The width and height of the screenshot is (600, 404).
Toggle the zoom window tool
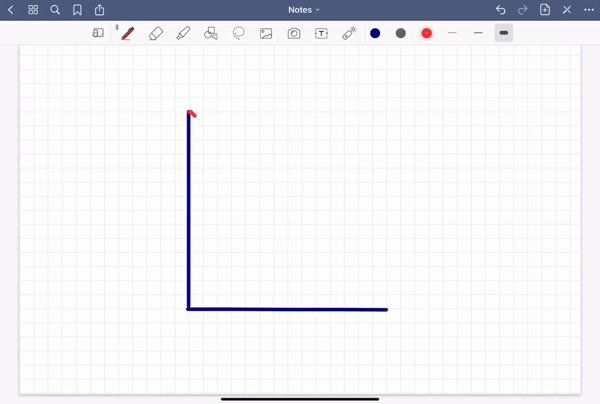[98, 33]
